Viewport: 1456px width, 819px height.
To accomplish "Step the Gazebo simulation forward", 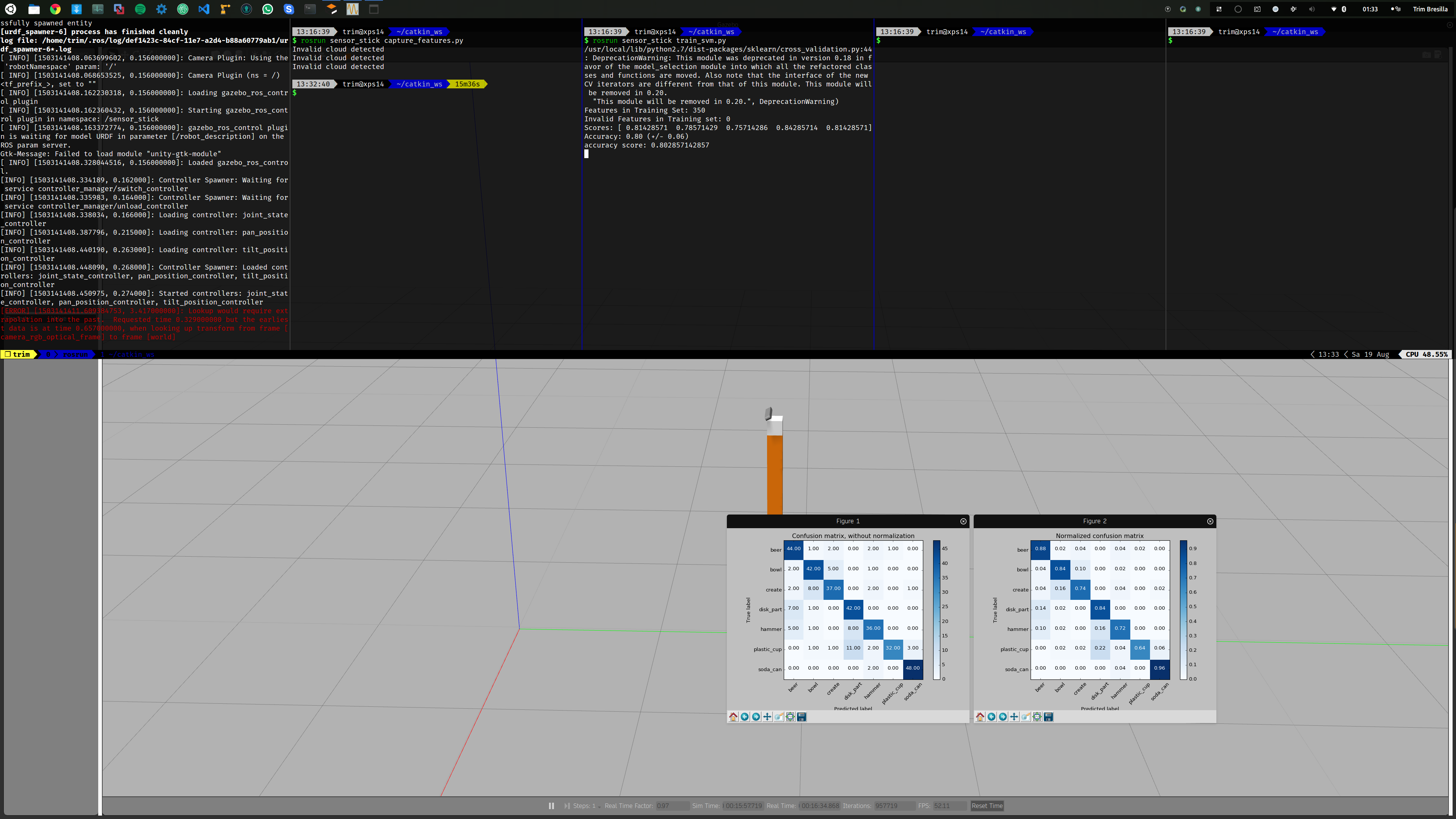I will click(x=566, y=806).
